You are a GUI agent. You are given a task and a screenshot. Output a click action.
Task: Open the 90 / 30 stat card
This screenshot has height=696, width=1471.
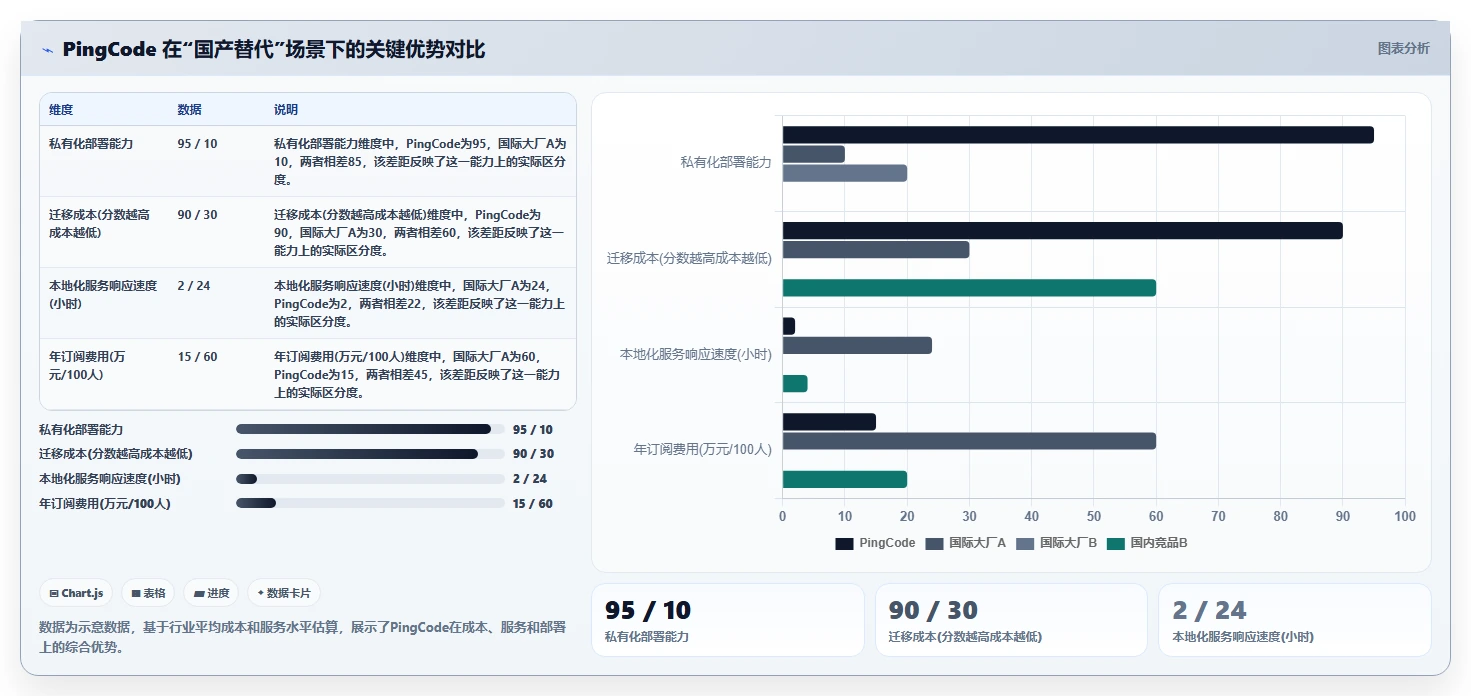tap(1011, 620)
